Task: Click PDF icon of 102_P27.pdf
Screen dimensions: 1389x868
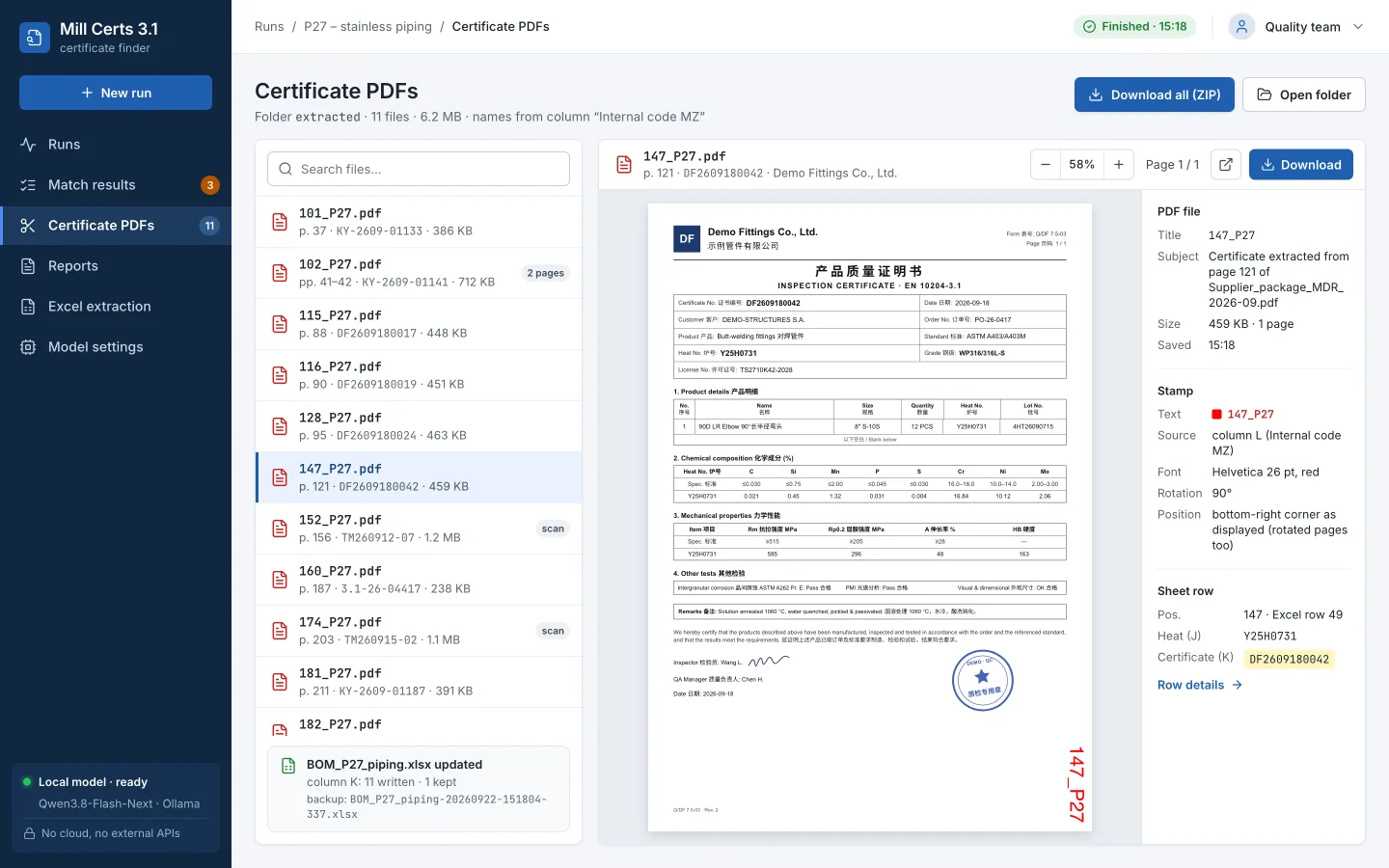Action: pos(280,273)
